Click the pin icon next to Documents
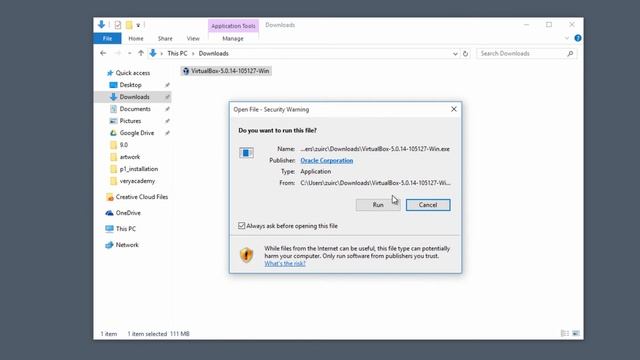Image resolution: width=640 pixels, height=360 pixels. pos(167,109)
